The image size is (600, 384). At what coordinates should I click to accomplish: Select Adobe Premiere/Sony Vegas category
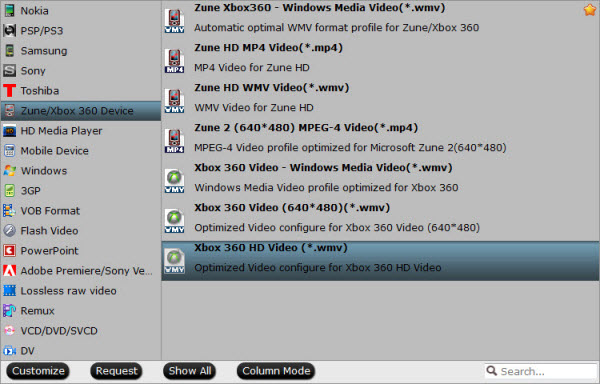pos(81,270)
